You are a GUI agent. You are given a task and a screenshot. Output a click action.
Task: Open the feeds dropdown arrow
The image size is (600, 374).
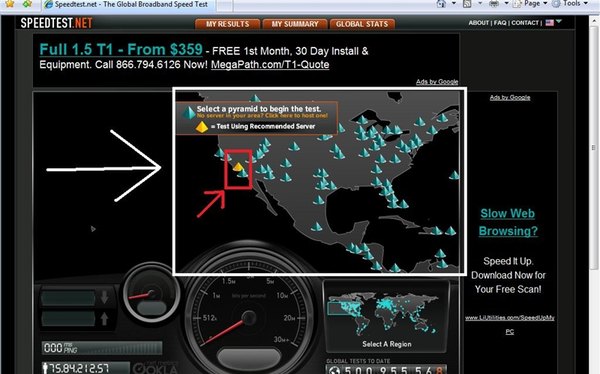coord(480,3)
